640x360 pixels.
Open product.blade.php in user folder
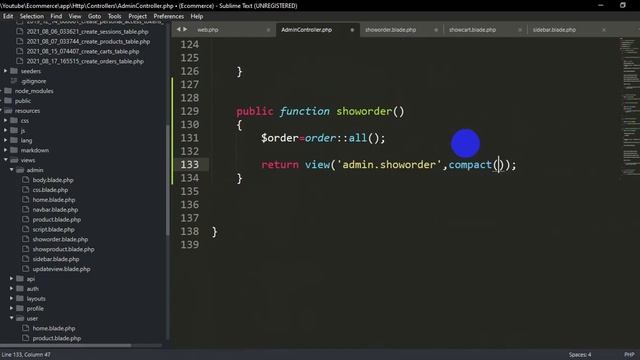click(x=57, y=338)
